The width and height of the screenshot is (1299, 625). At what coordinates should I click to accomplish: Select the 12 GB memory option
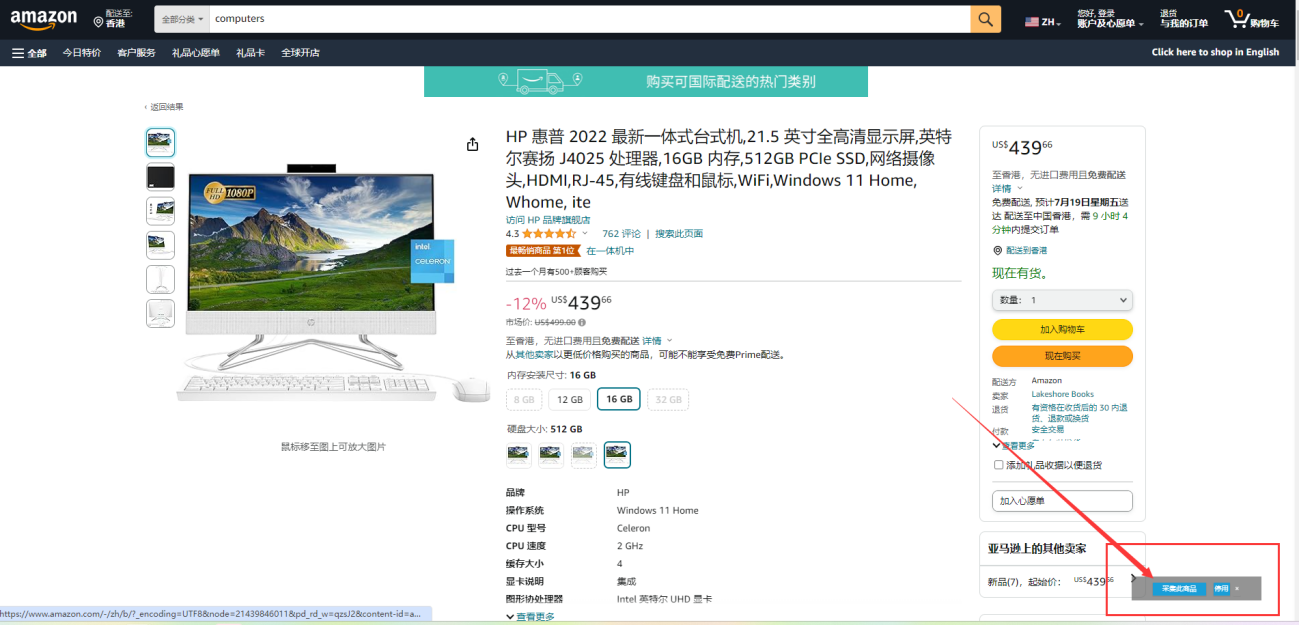[x=570, y=399]
